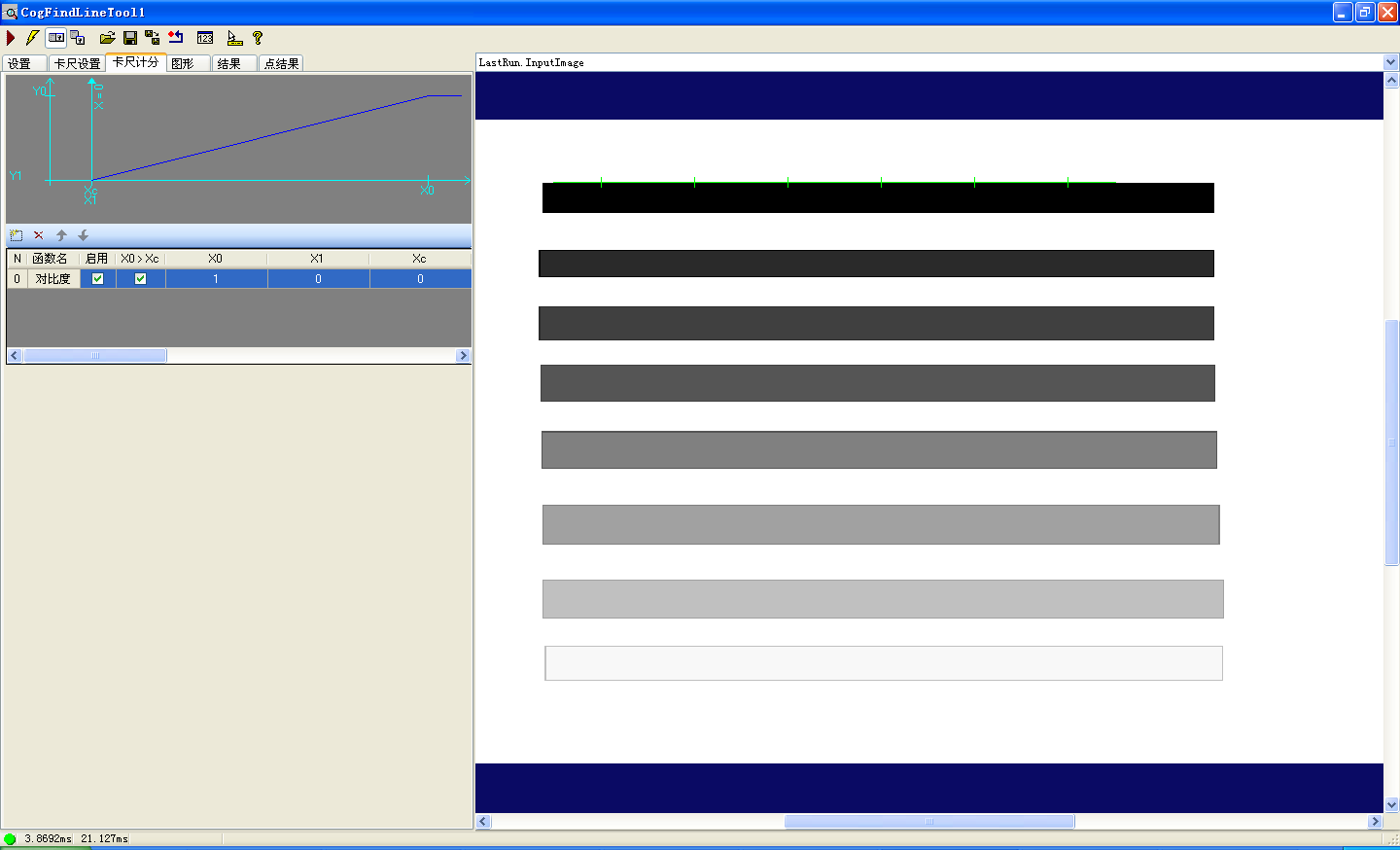Click right arrow of function table scrollbar
1400x850 pixels.
463,356
